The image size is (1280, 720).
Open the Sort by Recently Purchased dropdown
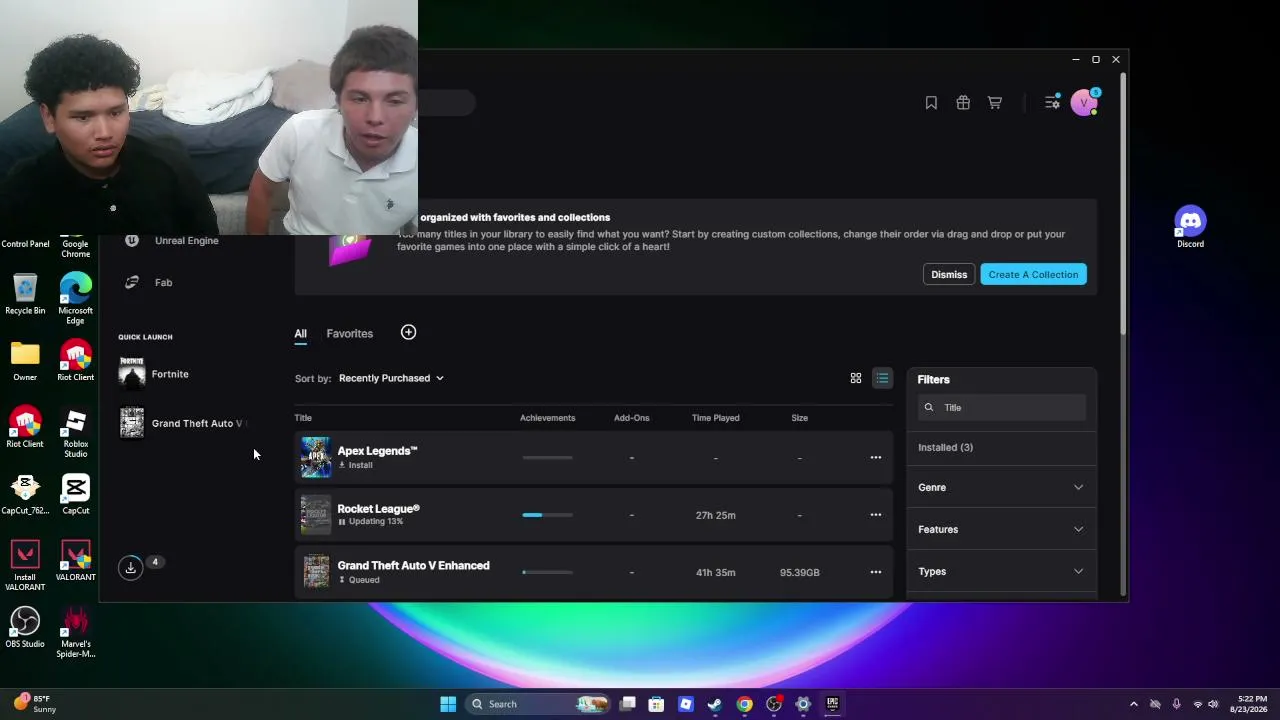pos(391,378)
